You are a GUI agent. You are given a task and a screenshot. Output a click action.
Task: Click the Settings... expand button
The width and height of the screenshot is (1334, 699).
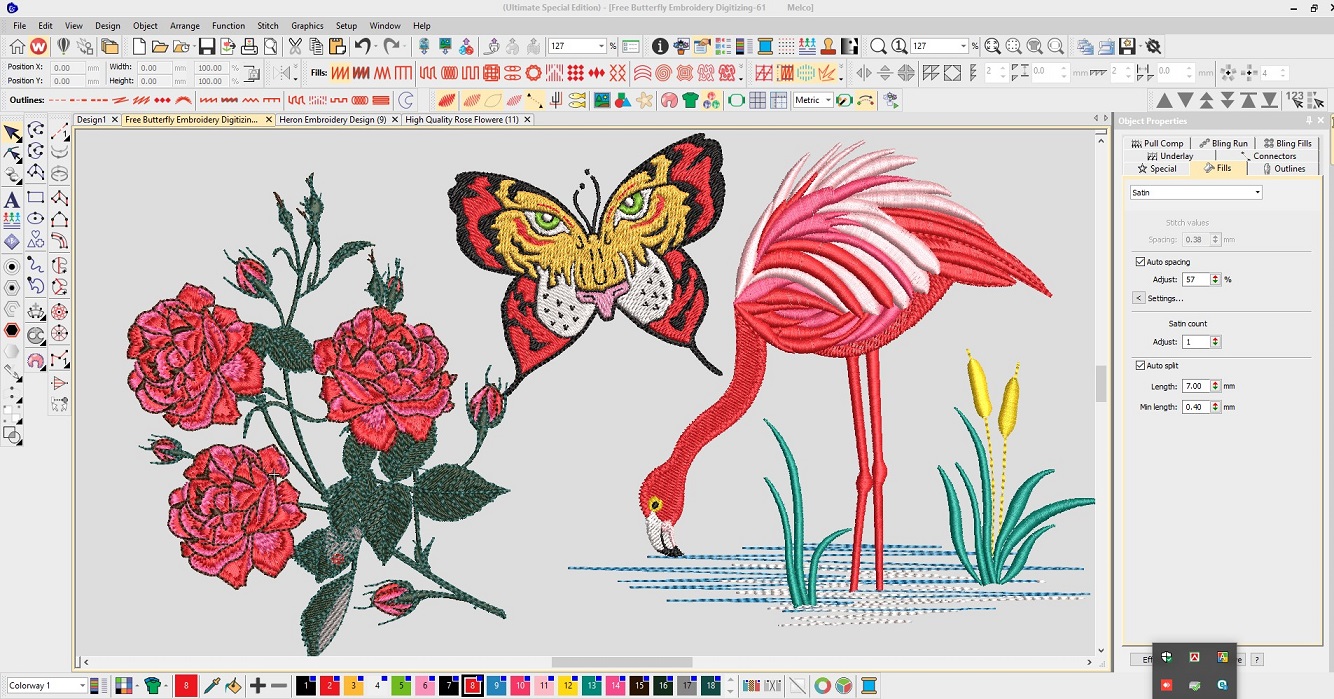(1138, 298)
